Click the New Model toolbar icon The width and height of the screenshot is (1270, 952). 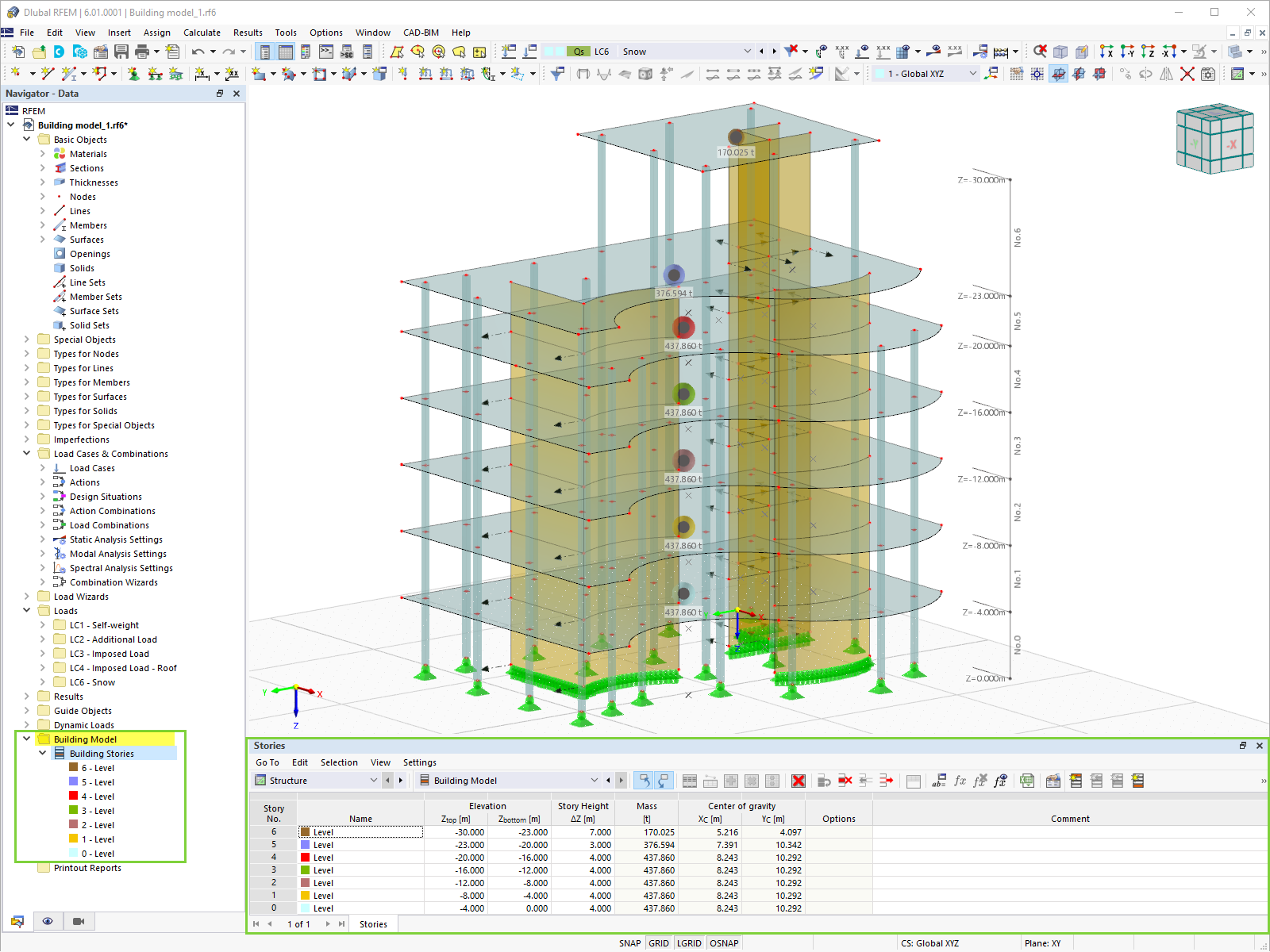tap(18, 52)
